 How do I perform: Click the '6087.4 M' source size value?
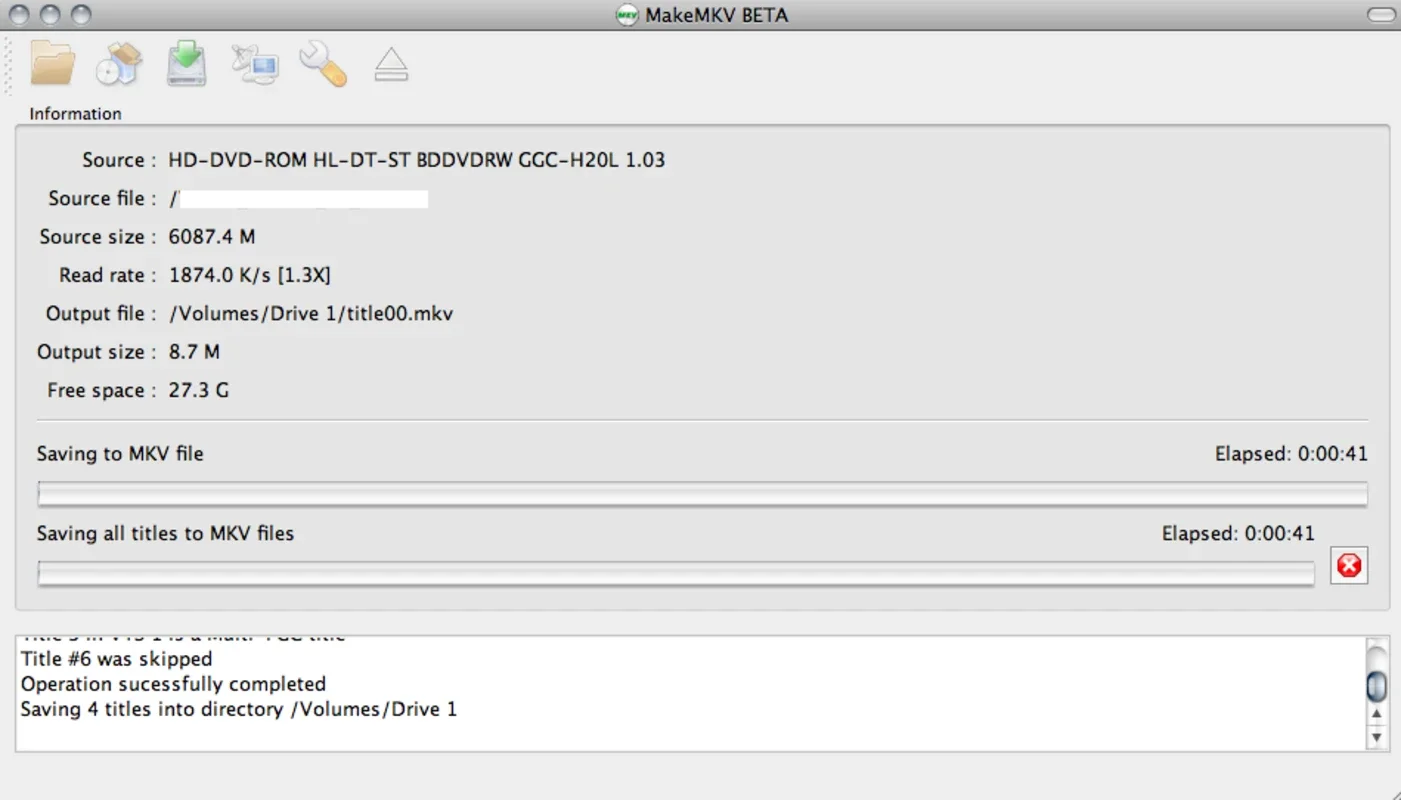pos(212,237)
